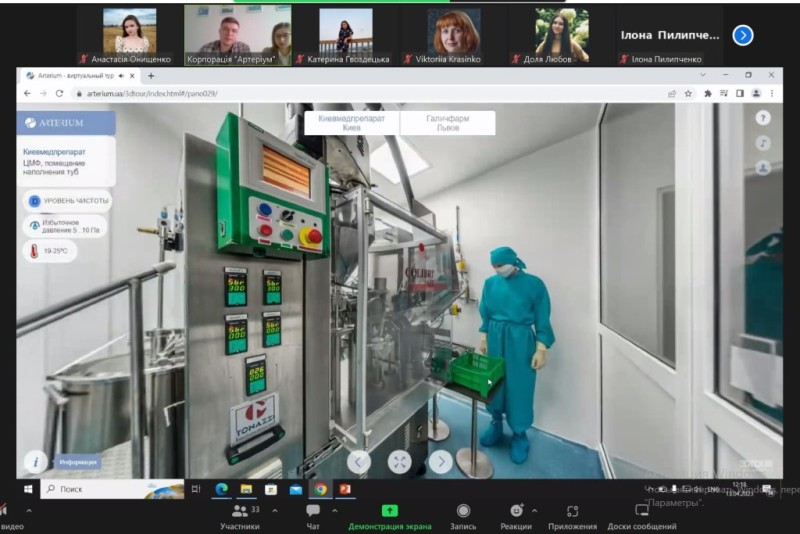Click the Демонстрация экрана share button
This screenshot has height=534, width=800.
tap(389, 515)
